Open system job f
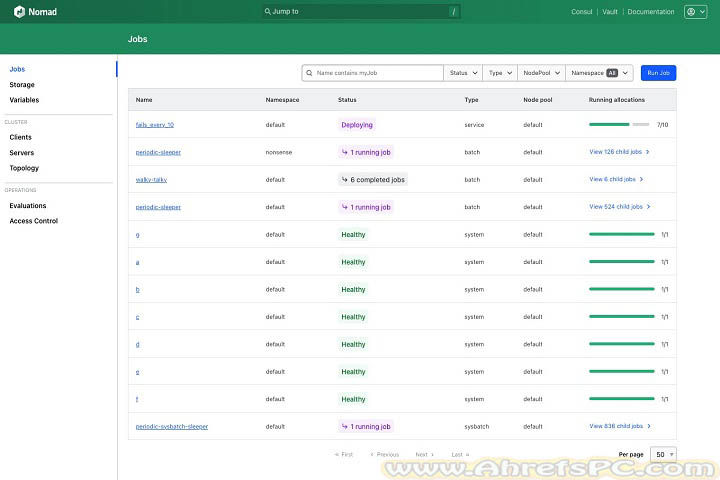This screenshot has width=720, height=480. [137, 399]
